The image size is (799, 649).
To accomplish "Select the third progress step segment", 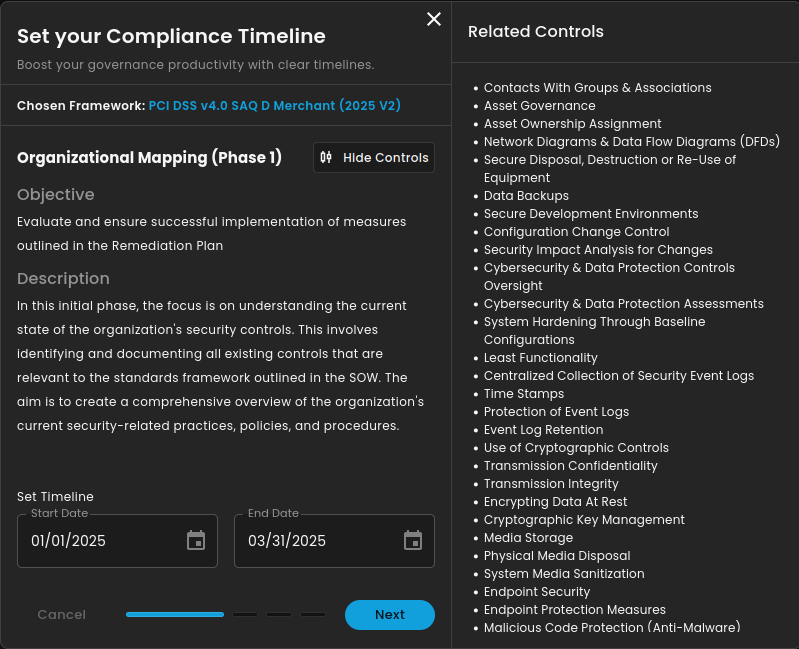I will (279, 615).
